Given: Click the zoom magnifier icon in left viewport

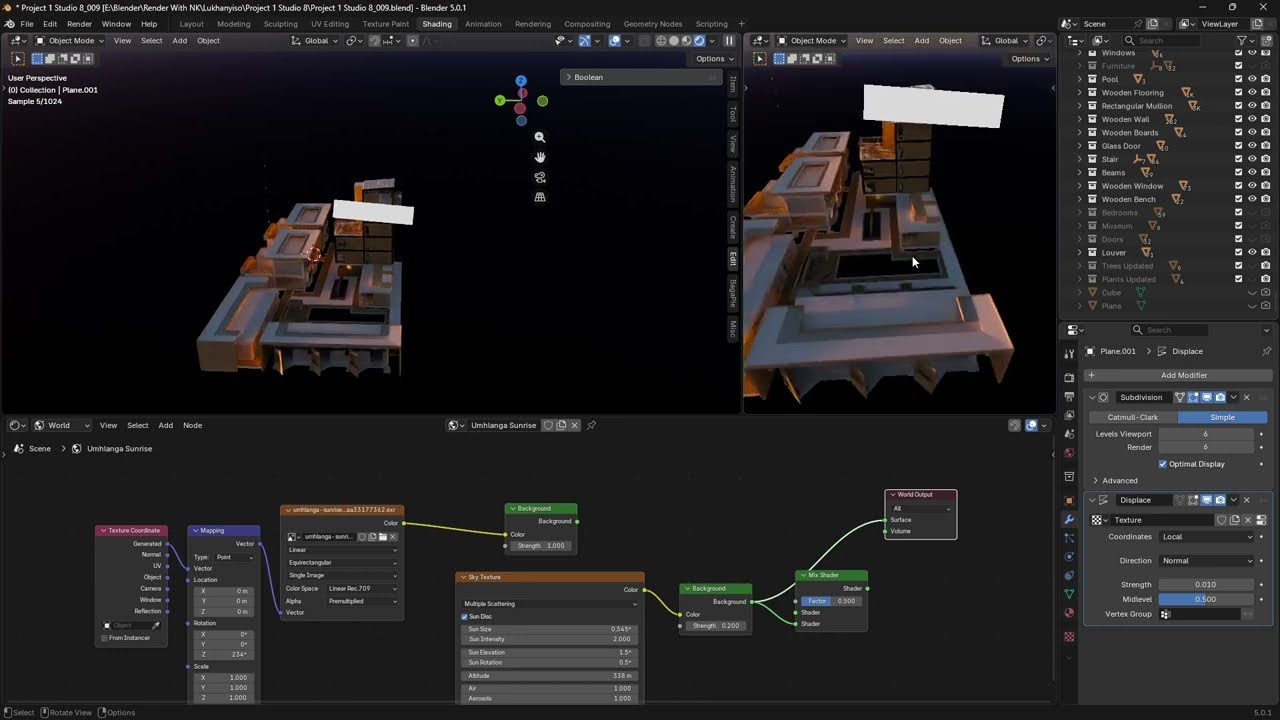Looking at the screenshot, I should [540, 137].
